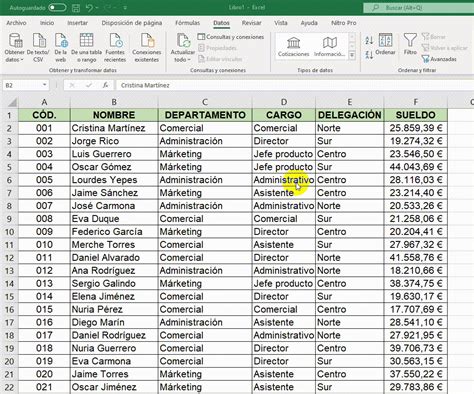Viewport: 474px width, 394px height.
Task: Click the DELEGACIÓN header cell
Action: click(350, 115)
